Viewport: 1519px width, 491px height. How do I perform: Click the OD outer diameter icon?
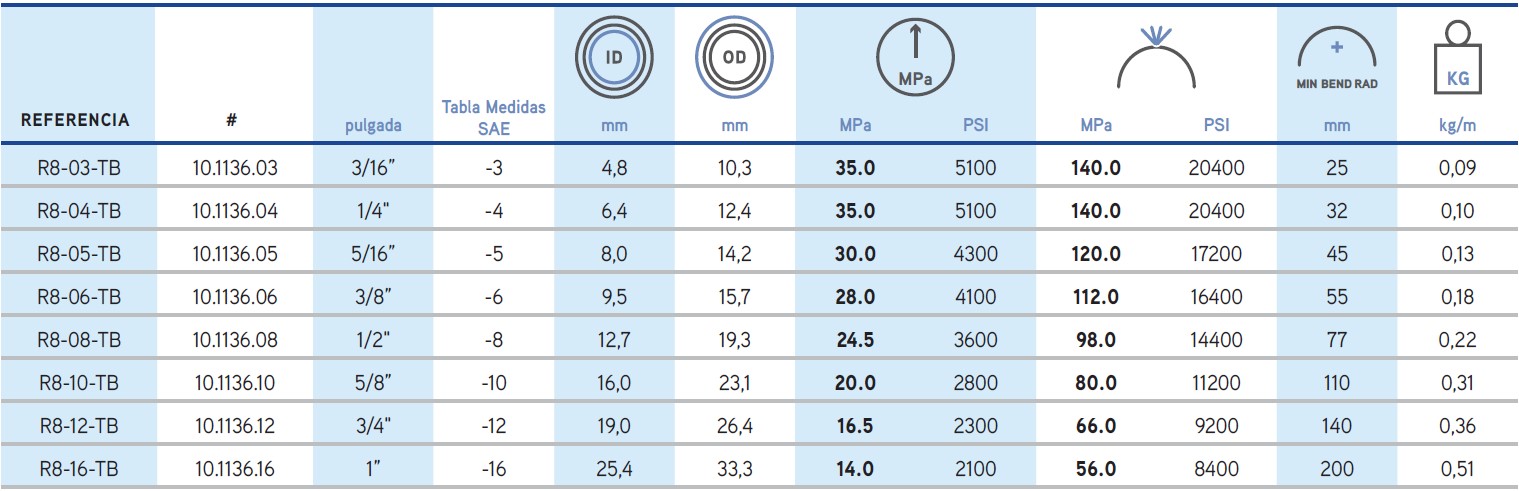735,58
